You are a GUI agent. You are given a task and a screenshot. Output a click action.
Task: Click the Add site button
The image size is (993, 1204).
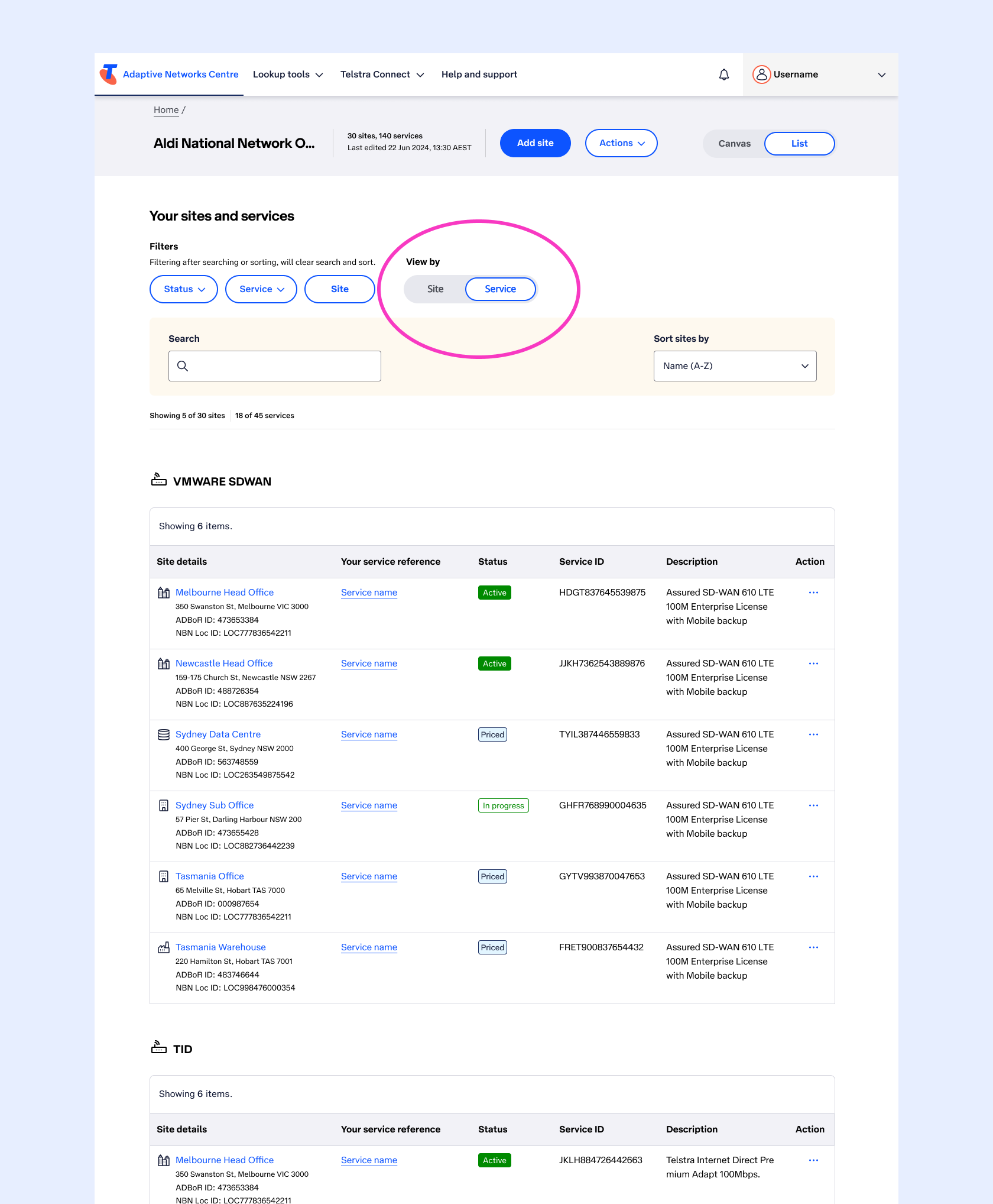click(x=536, y=143)
